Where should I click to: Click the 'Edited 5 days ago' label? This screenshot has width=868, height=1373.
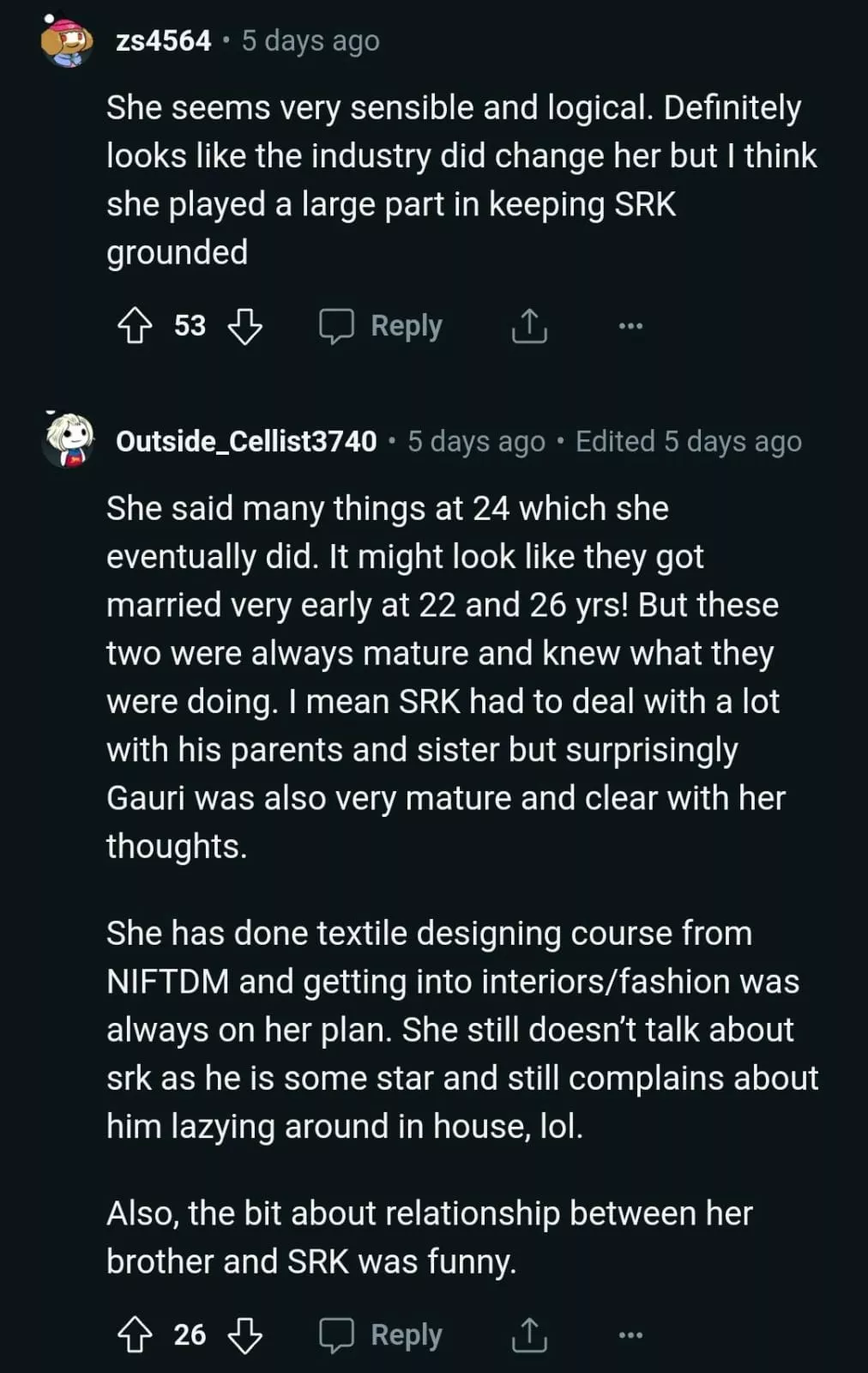(x=688, y=441)
